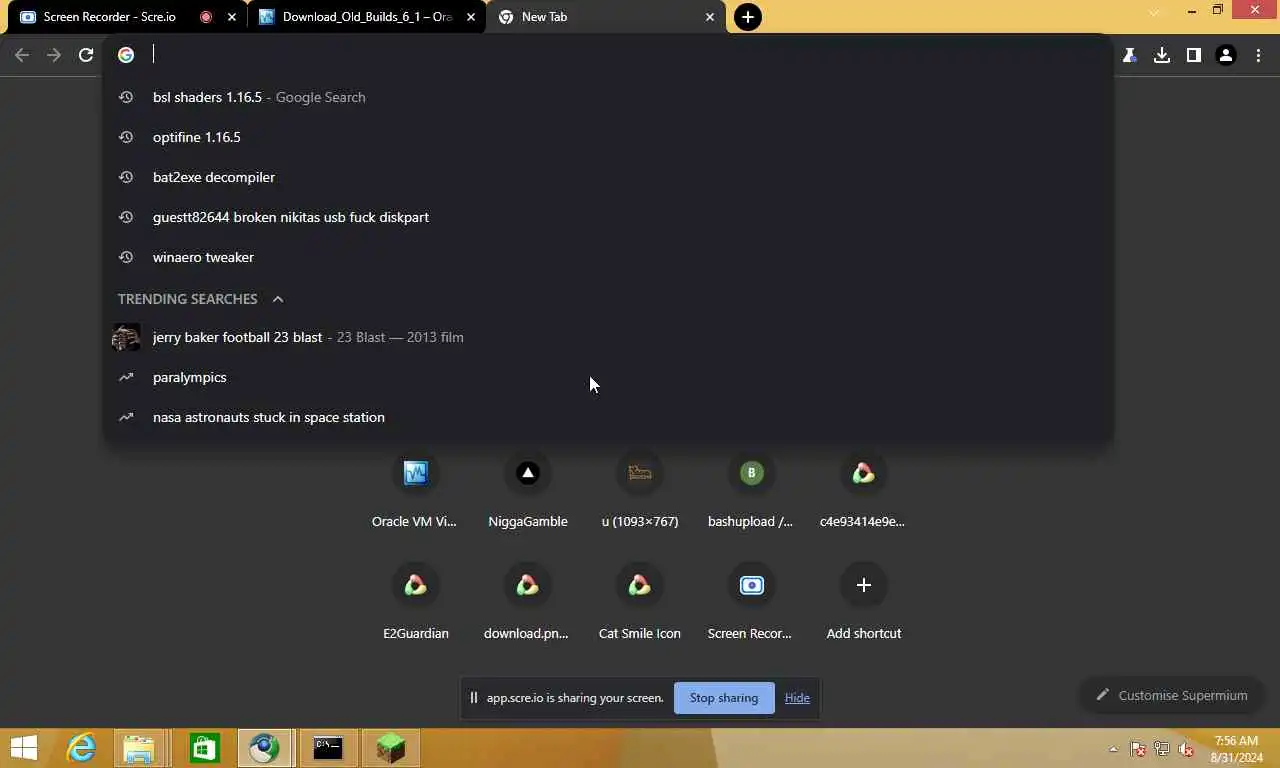
Task: Toggle the side panel icon
Action: point(1193,56)
